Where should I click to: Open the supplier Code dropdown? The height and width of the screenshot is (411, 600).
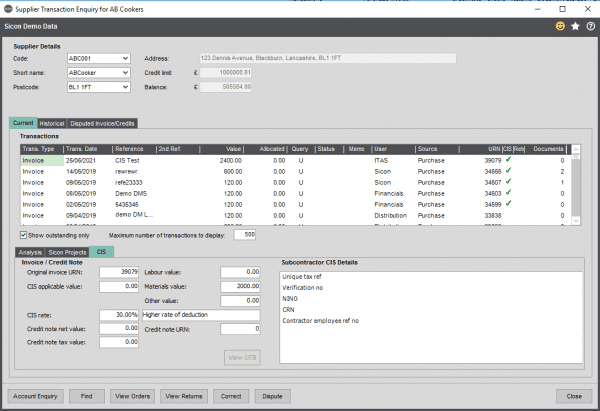[125, 59]
